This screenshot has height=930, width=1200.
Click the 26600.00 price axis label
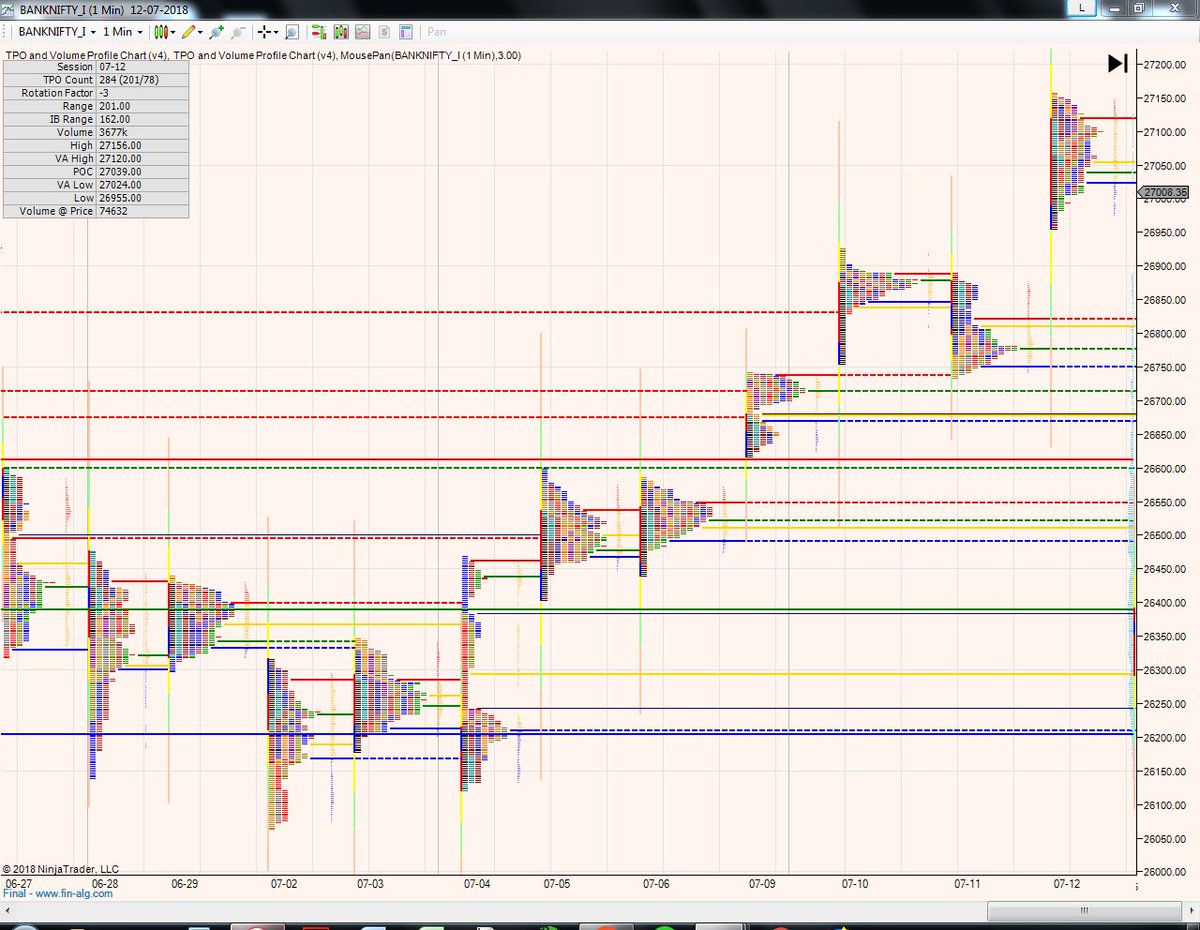pyautogui.click(x=1166, y=468)
